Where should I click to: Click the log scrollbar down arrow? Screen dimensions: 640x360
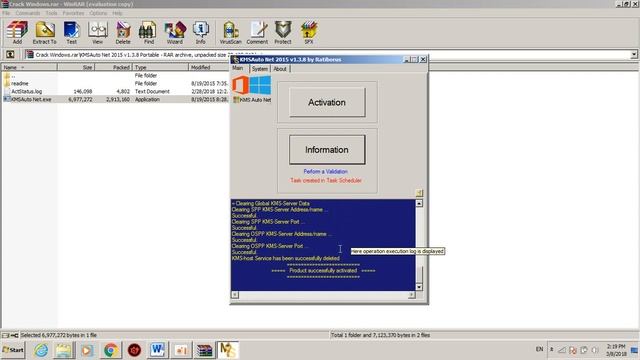pyautogui.click(x=419, y=287)
